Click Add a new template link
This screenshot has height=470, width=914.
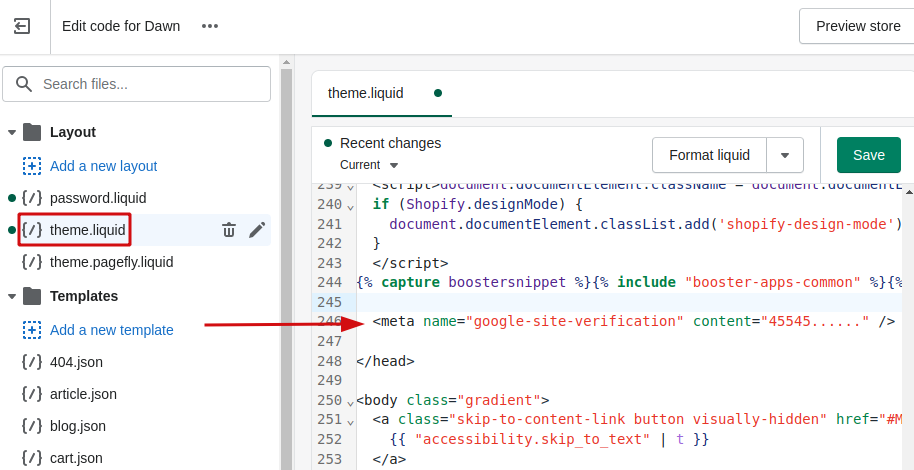tap(112, 330)
